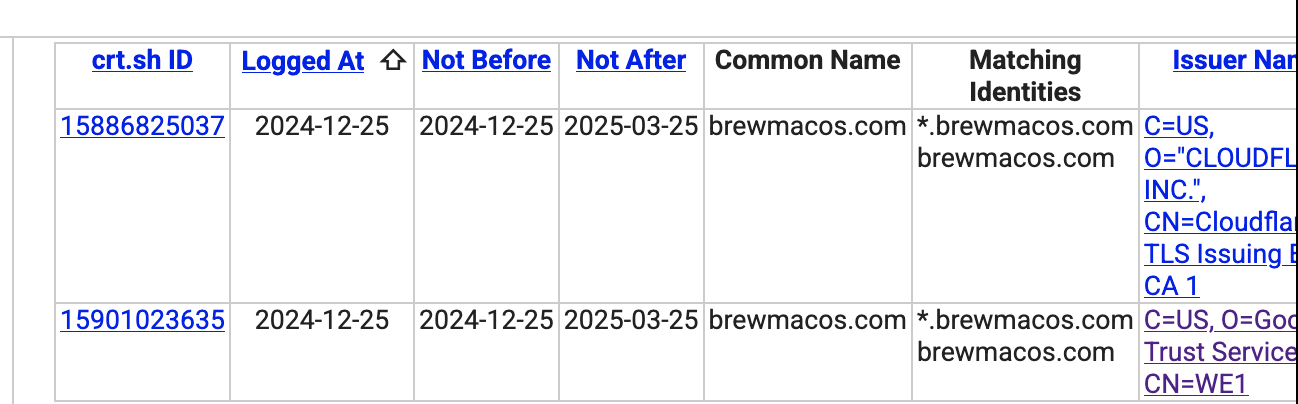The image size is (1298, 404).
Task: Open the Cloudflare TLS Issuing CA issuer link
Action: [1218, 206]
